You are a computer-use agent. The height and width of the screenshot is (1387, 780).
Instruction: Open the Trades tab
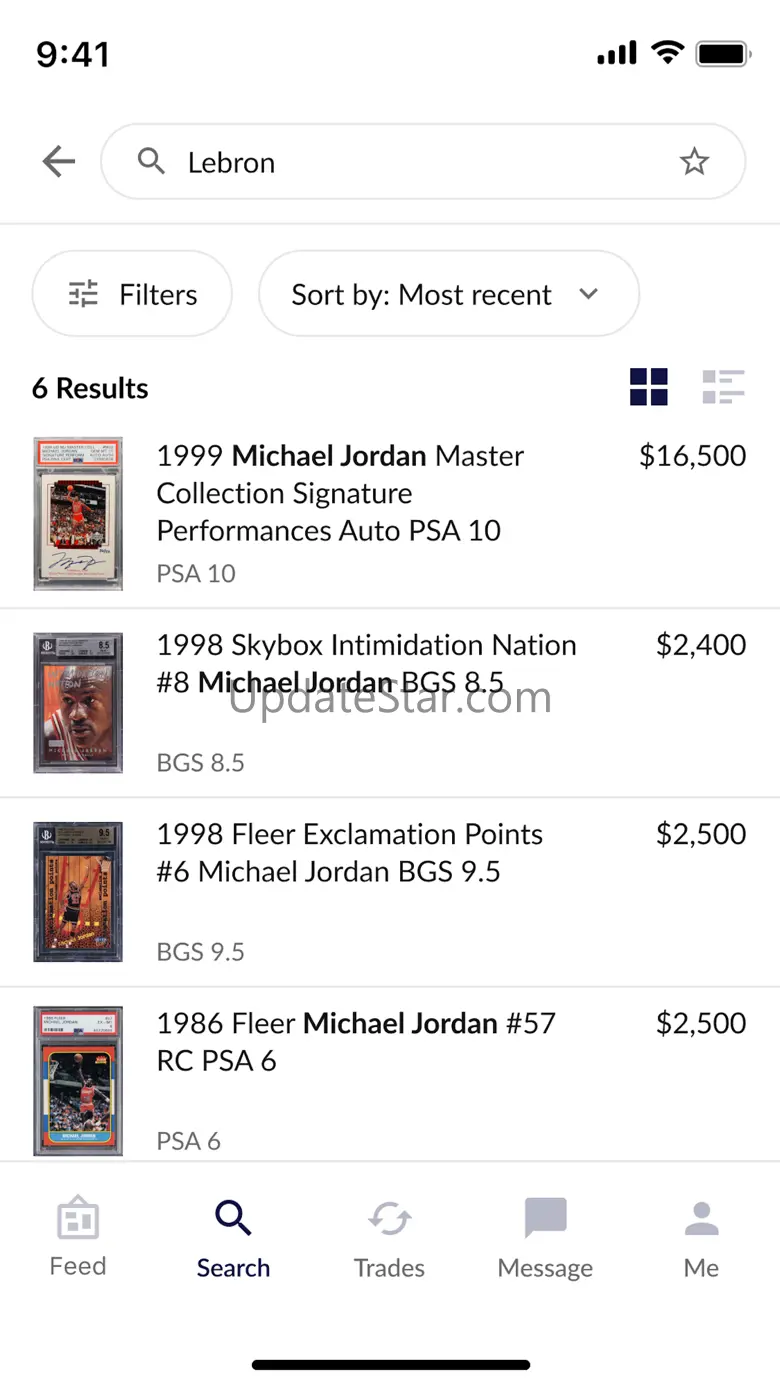[x=389, y=1238]
